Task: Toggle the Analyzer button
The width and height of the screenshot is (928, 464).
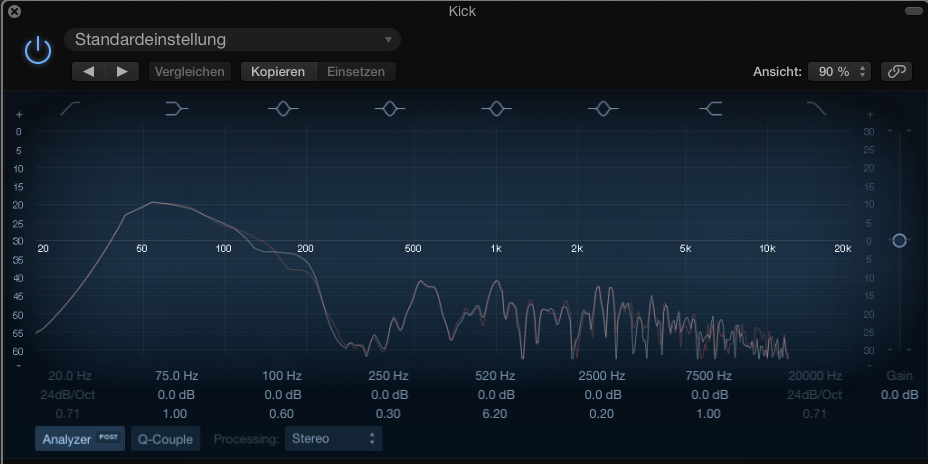Action: tap(80, 439)
